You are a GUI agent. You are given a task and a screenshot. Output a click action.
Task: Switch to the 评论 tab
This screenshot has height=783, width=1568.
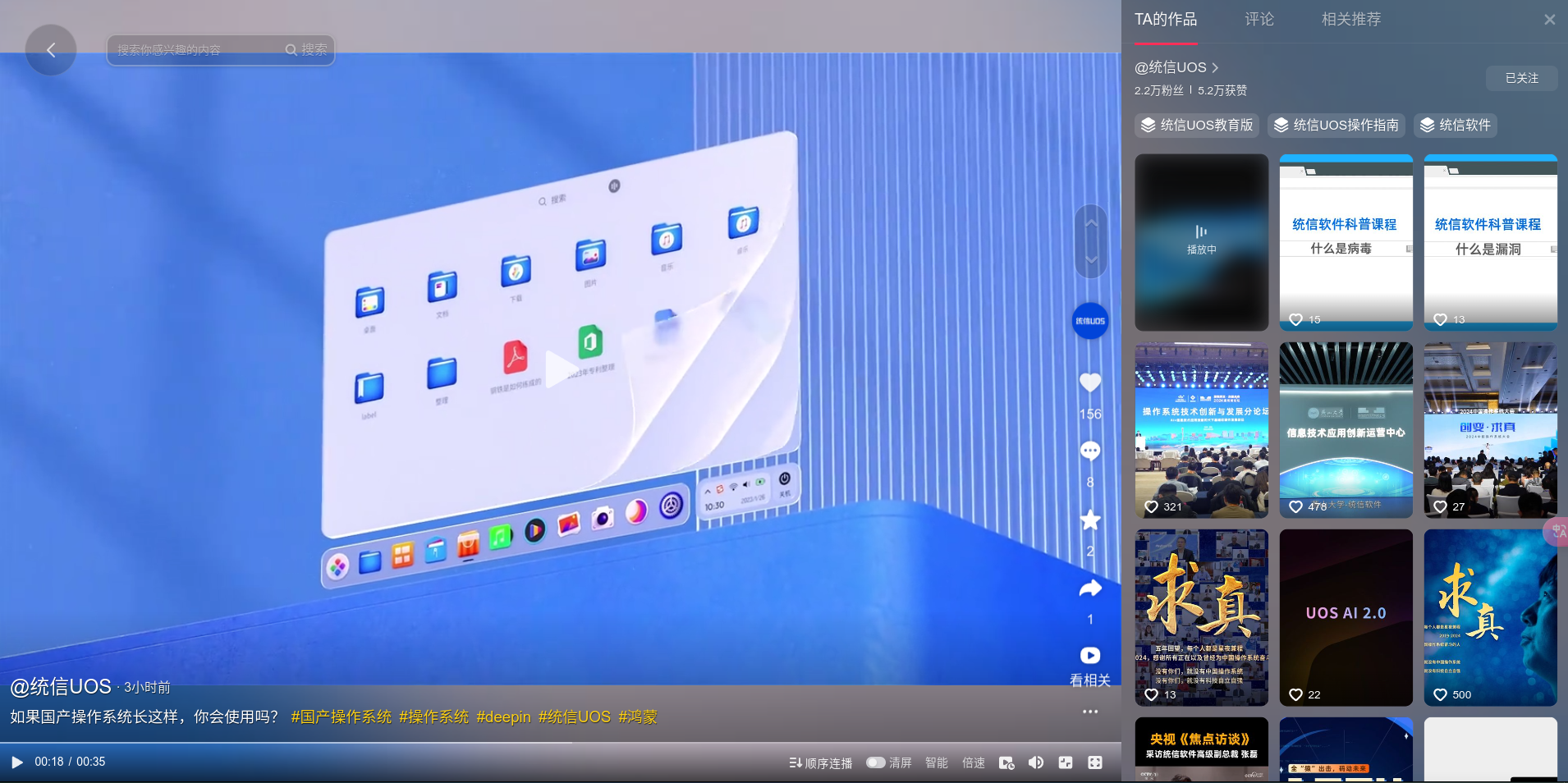(1259, 19)
